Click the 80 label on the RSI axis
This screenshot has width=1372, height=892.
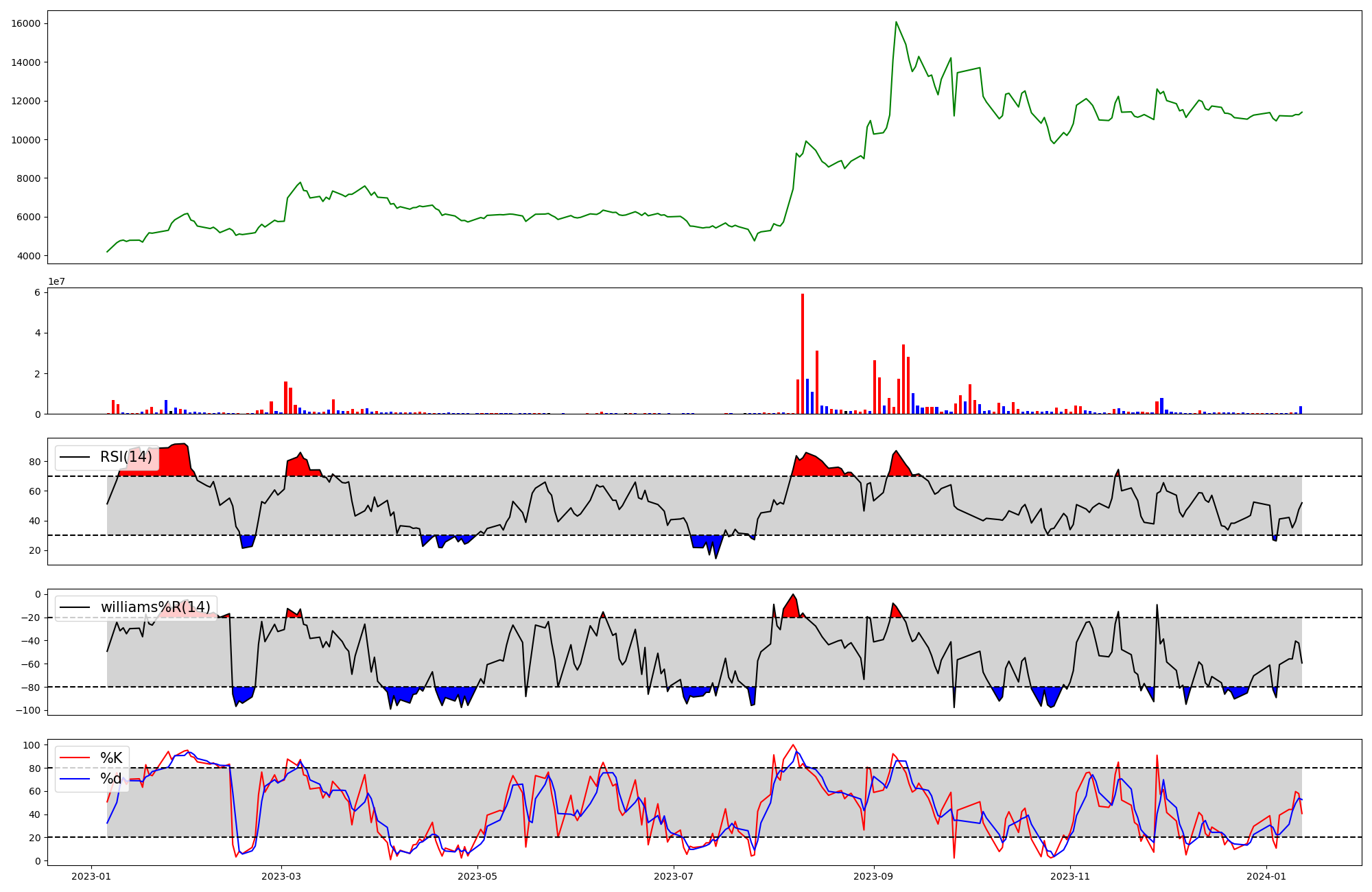pyautogui.click(x=34, y=462)
